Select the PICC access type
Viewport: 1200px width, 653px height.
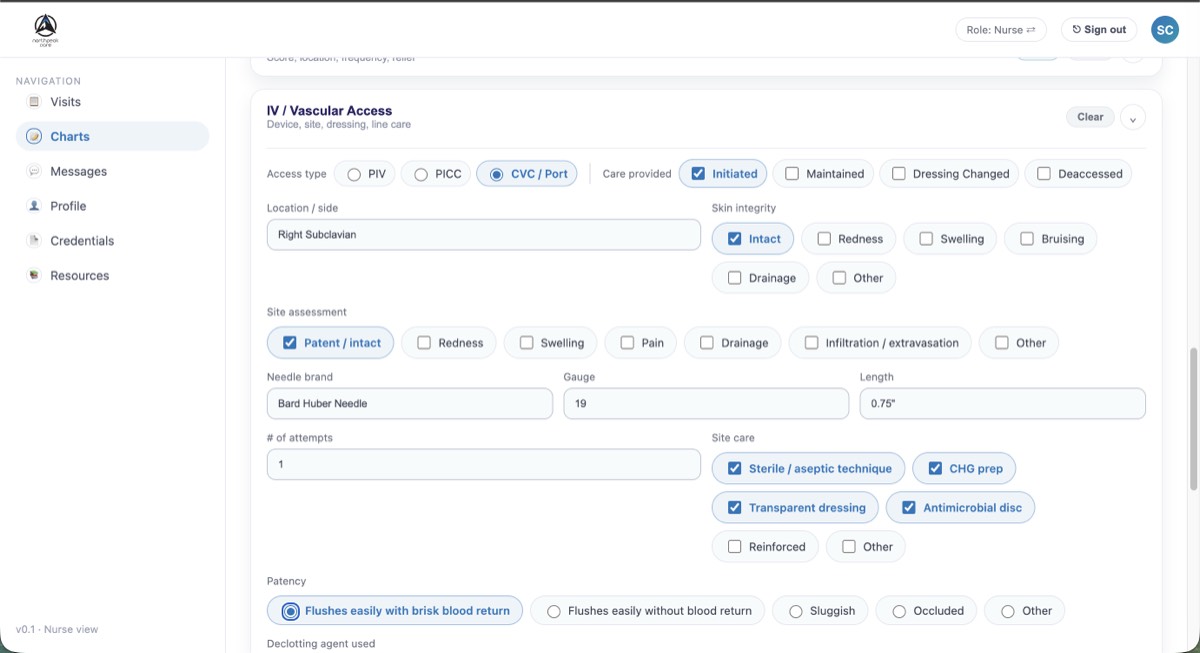point(420,174)
